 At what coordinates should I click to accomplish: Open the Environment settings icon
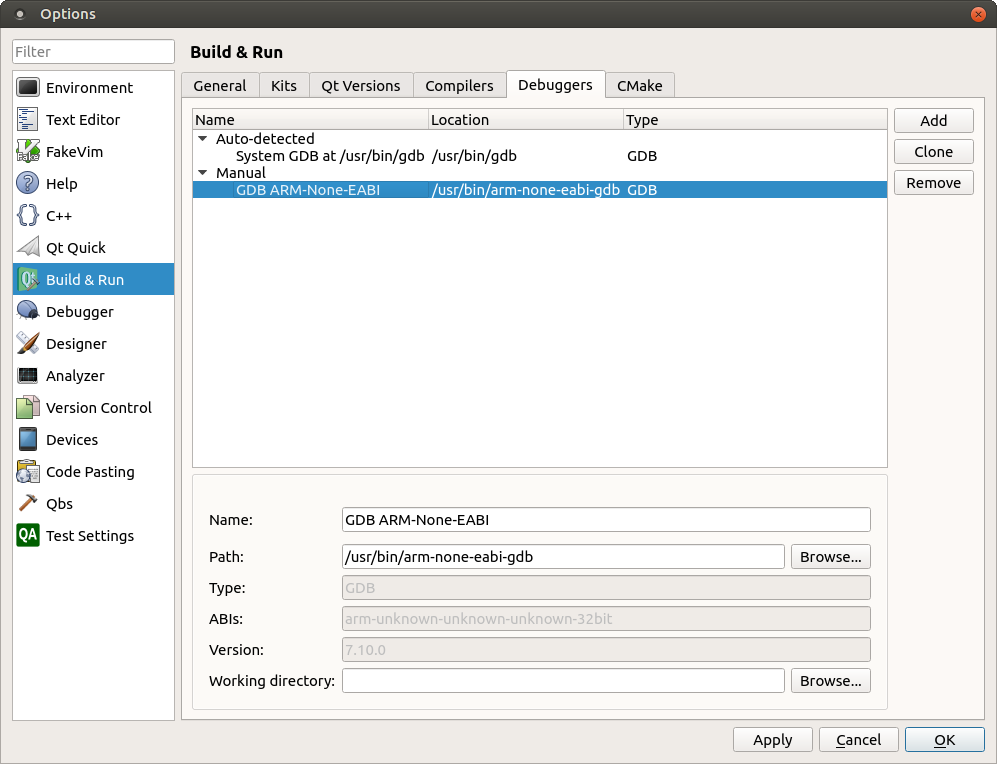tap(28, 88)
